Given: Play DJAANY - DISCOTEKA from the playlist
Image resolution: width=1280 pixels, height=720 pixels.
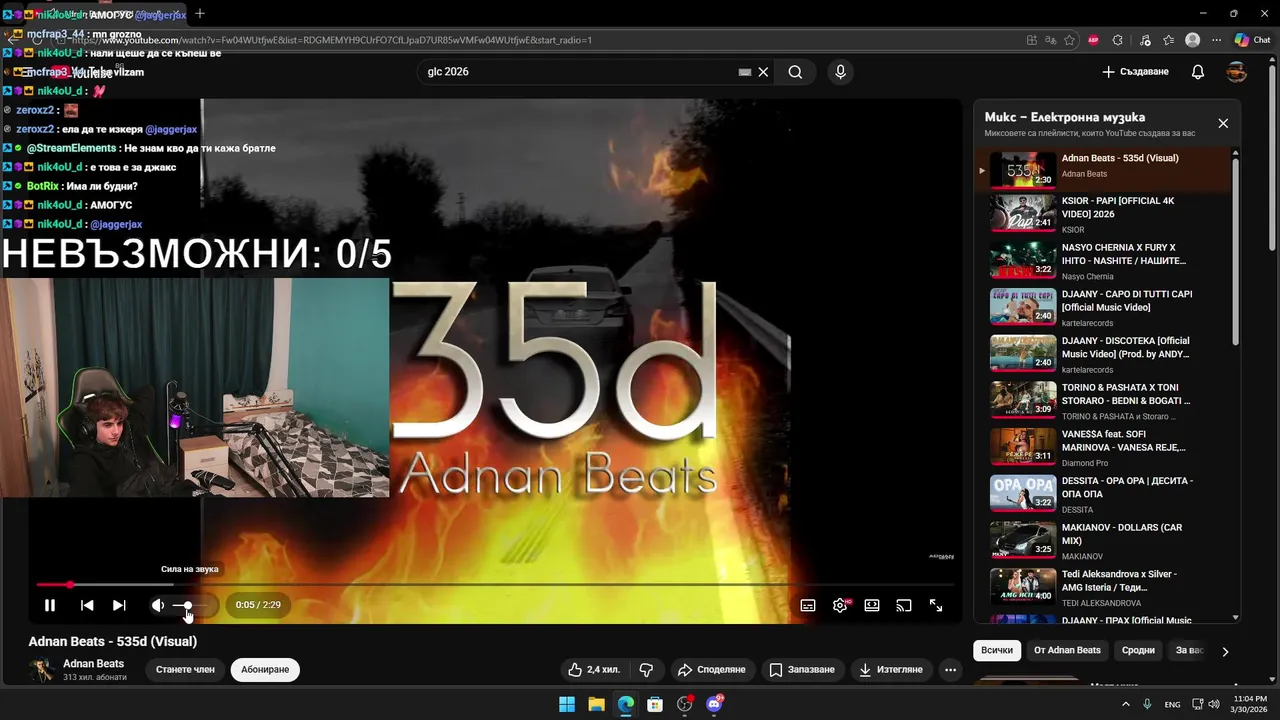Looking at the screenshot, I should [1102, 355].
